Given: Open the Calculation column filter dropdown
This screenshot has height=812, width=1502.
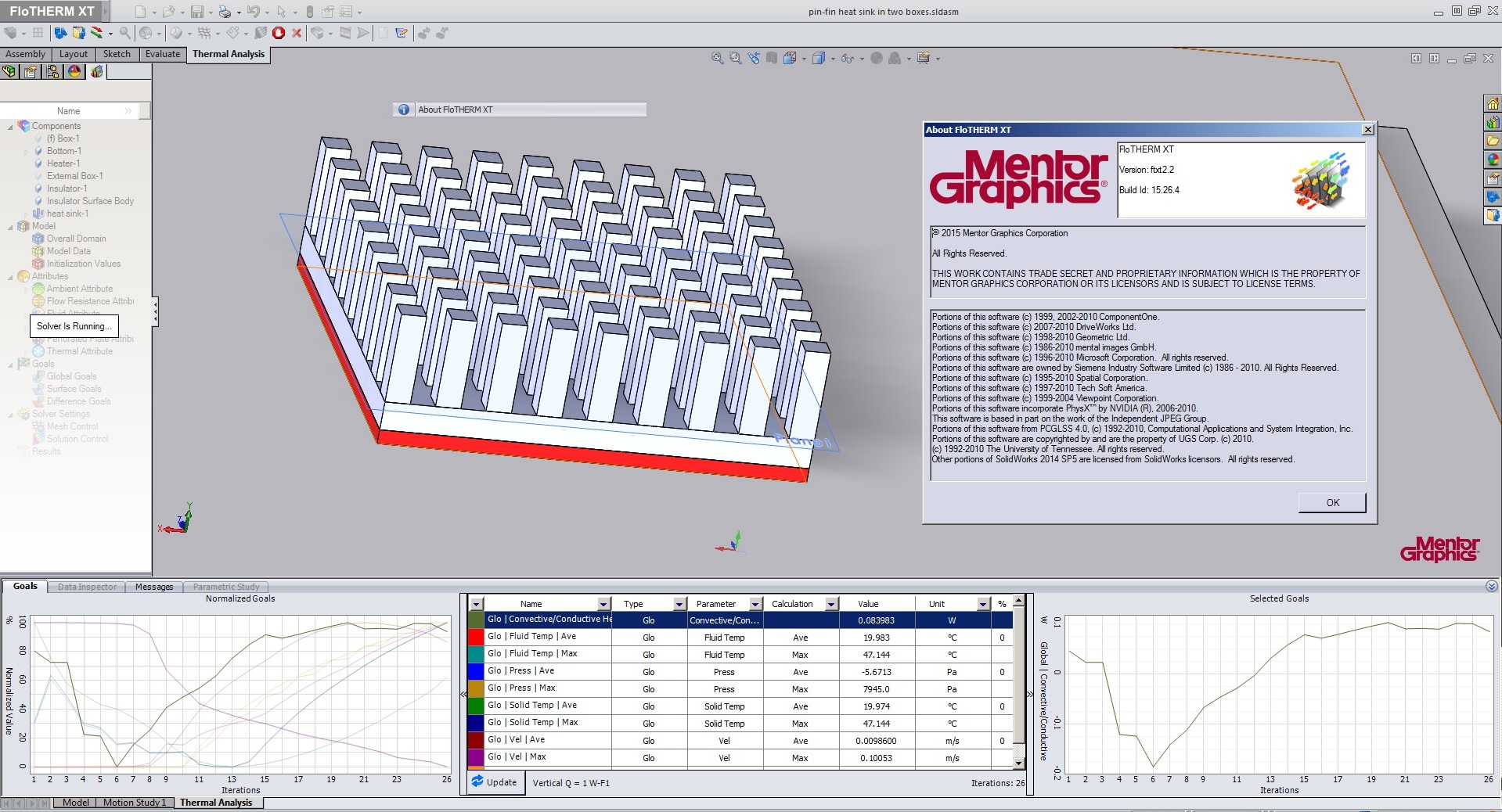Looking at the screenshot, I should pyautogui.click(x=831, y=604).
